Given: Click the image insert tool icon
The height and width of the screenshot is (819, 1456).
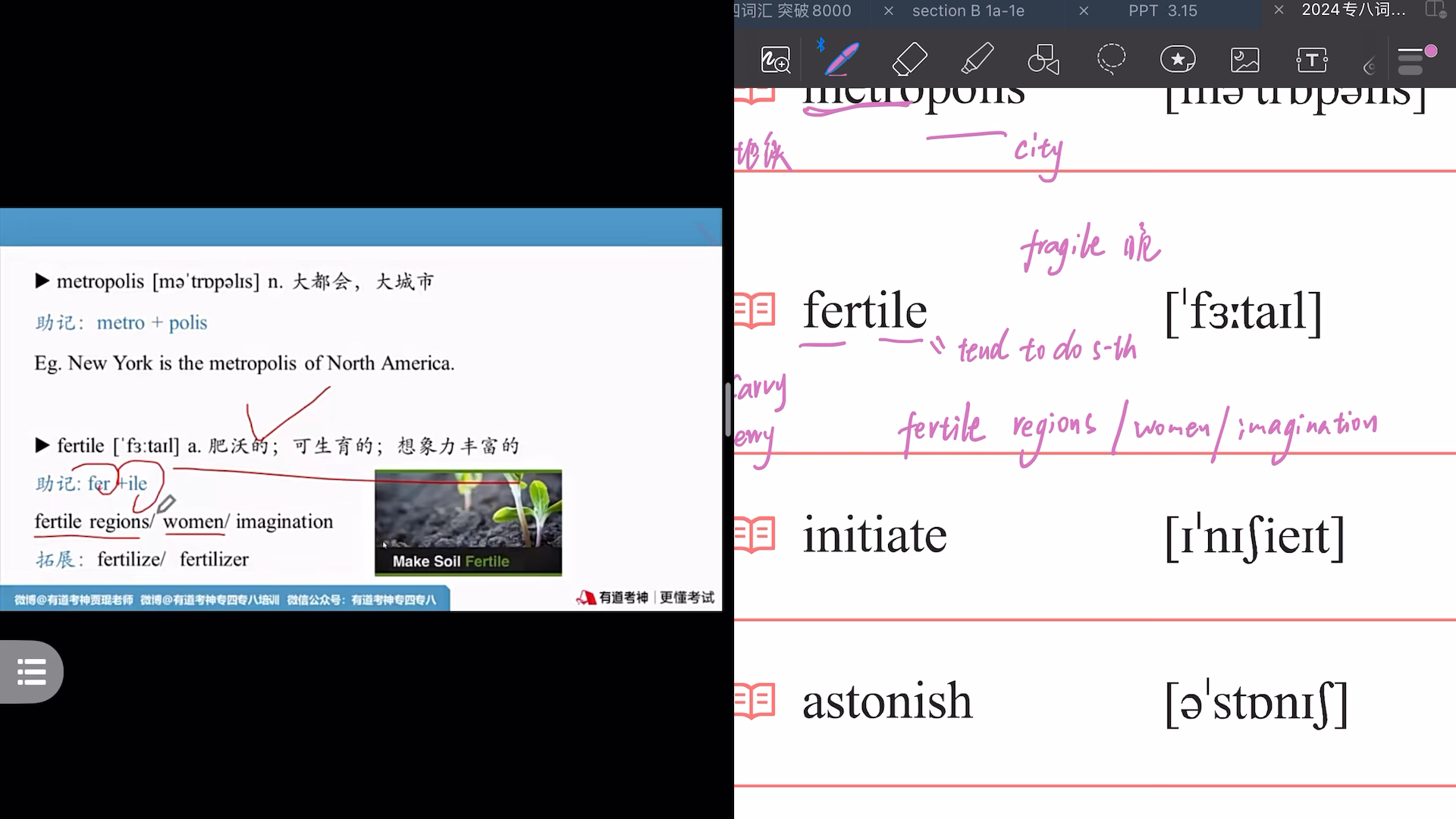Looking at the screenshot, I should click(x=1245, y=60).
